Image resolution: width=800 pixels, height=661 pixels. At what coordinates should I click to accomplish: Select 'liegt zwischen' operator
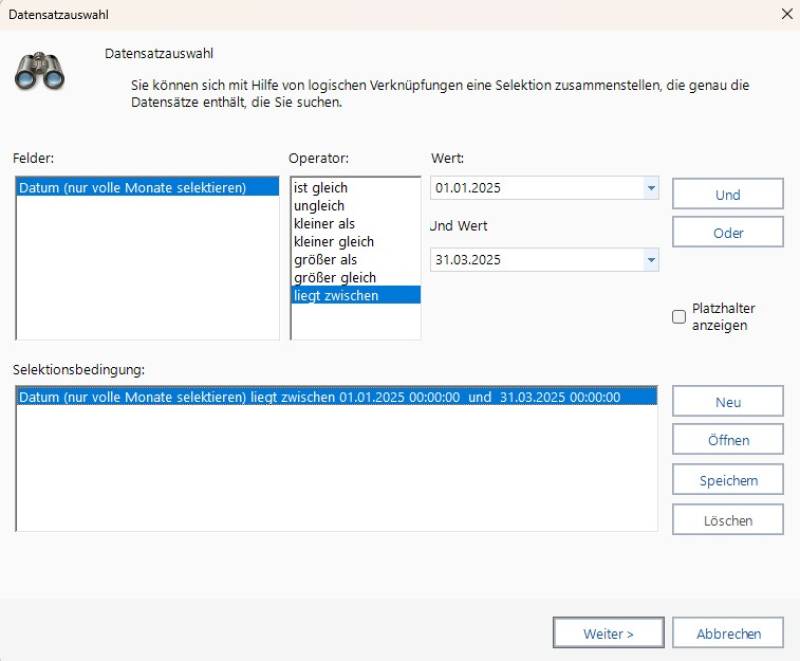[x=335, y=296]
